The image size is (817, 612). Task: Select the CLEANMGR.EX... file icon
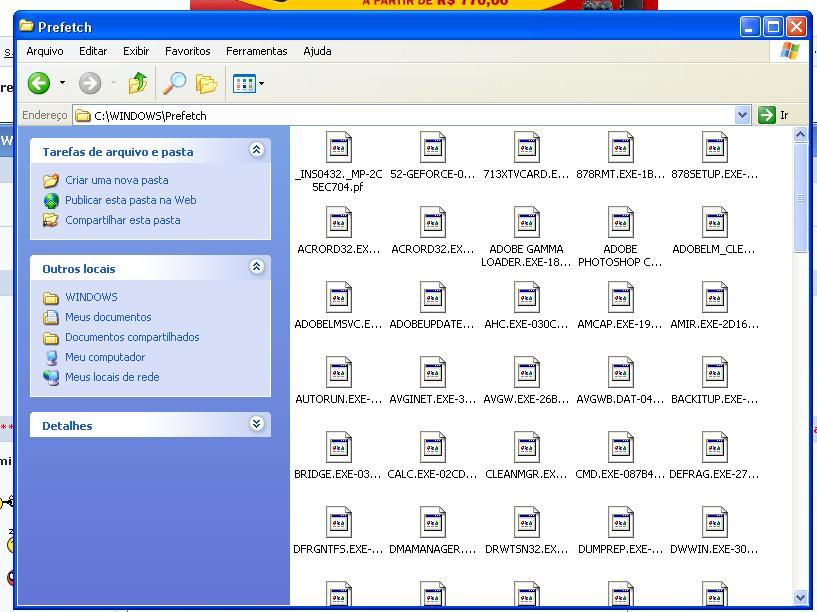pyautogui.click(x=527, y=447)
